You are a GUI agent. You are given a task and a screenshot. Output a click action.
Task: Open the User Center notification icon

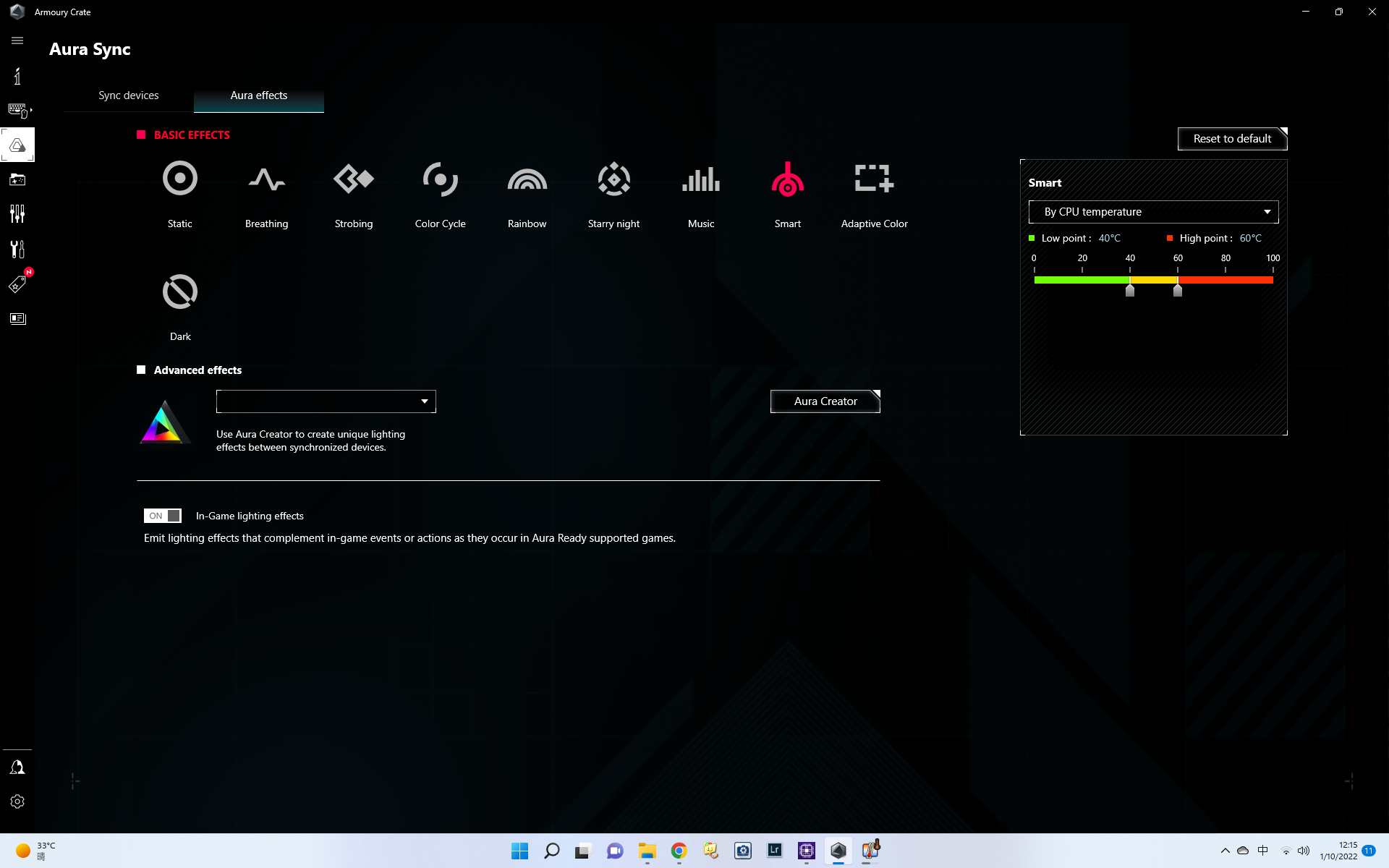(17, 767)
